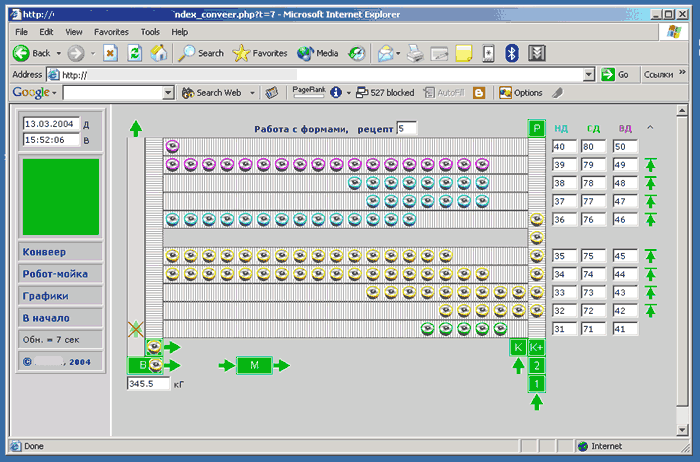The width and height of the screenshot is (700, 462).
Task: Open the address bar dropdown
Action: [x=590, y=74]
